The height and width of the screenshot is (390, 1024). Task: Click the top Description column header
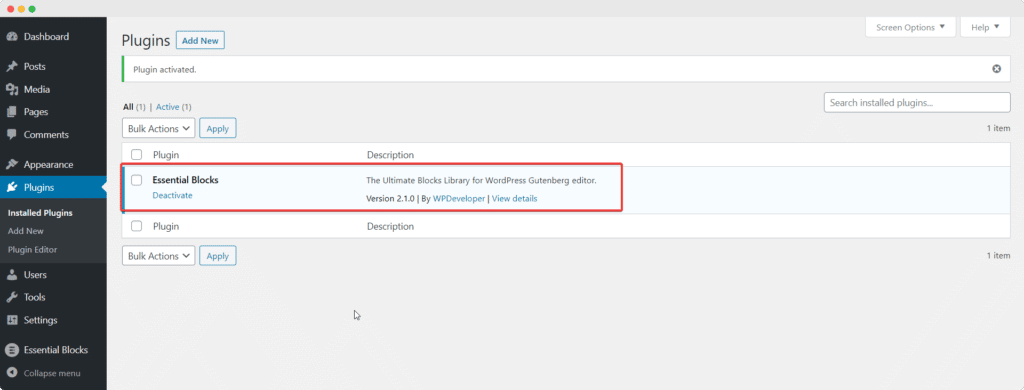[x=391, y=155]
